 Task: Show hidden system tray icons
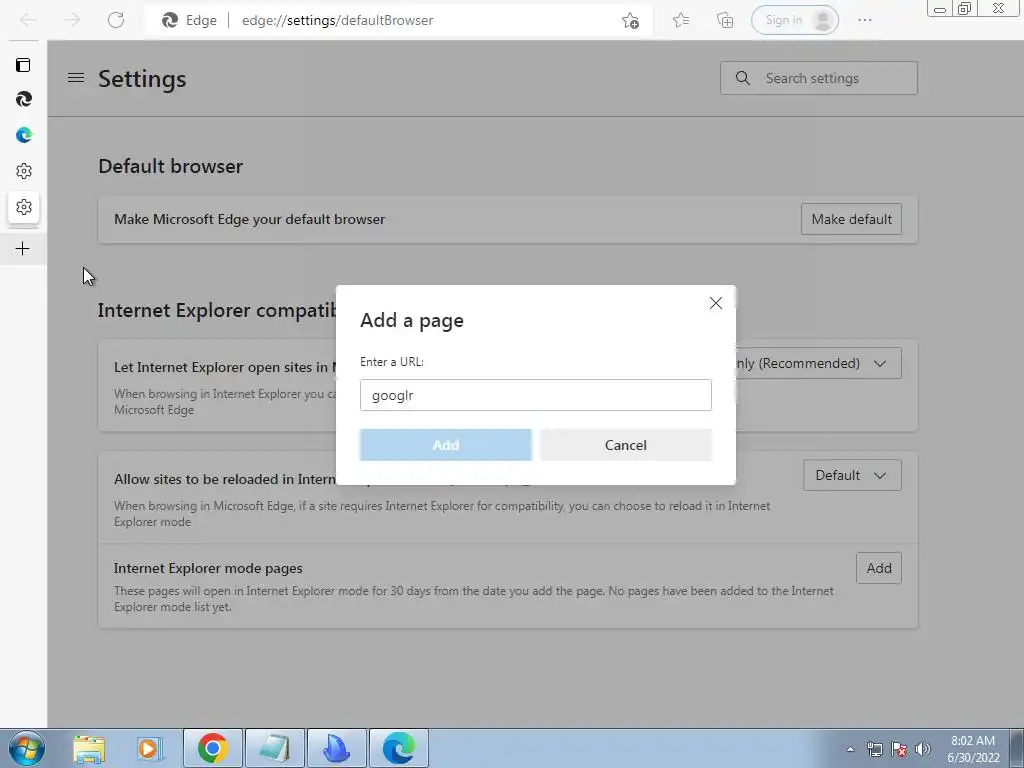tap(850, 749)
